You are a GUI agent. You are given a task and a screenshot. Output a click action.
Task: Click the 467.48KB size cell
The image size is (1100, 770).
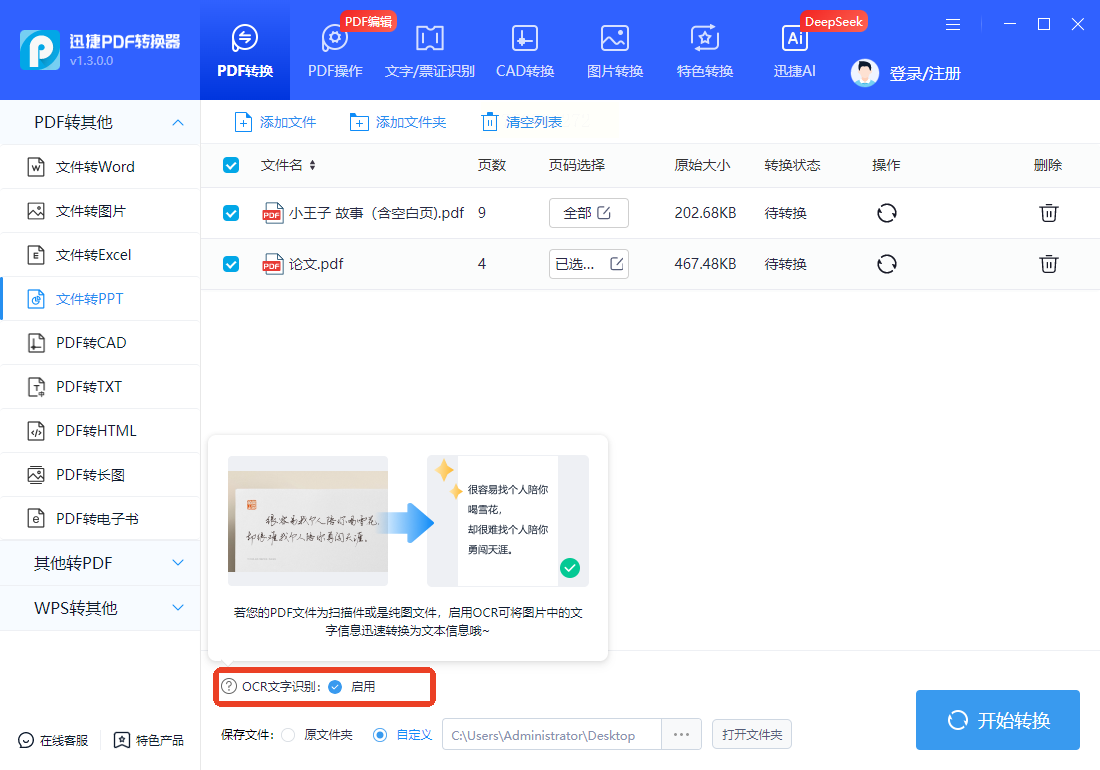tap(705, 264)
